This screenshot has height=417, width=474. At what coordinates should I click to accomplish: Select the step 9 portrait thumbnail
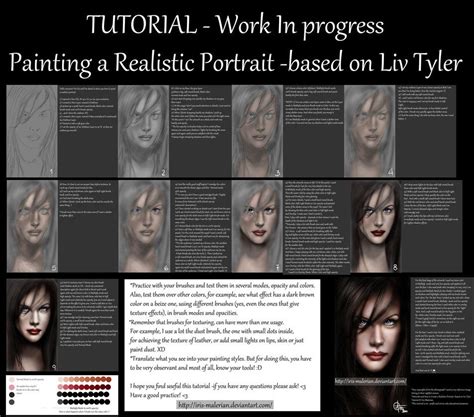click(x=32, y=325)
